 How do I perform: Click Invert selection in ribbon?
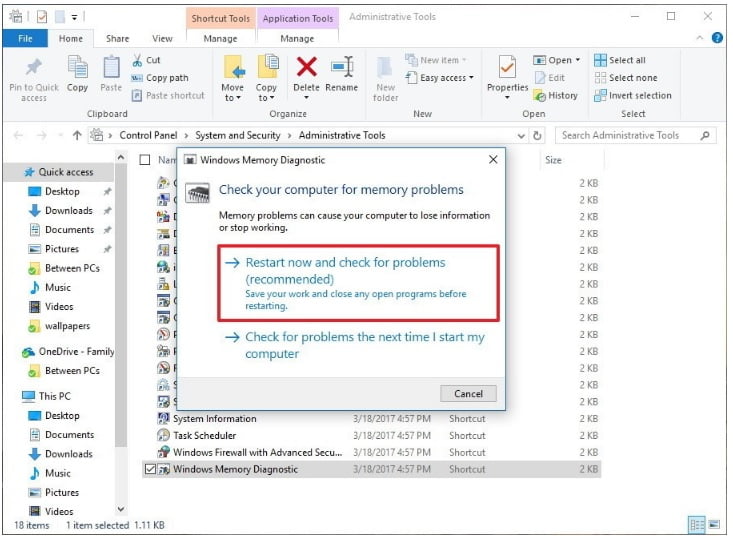(x=632, y=95)
